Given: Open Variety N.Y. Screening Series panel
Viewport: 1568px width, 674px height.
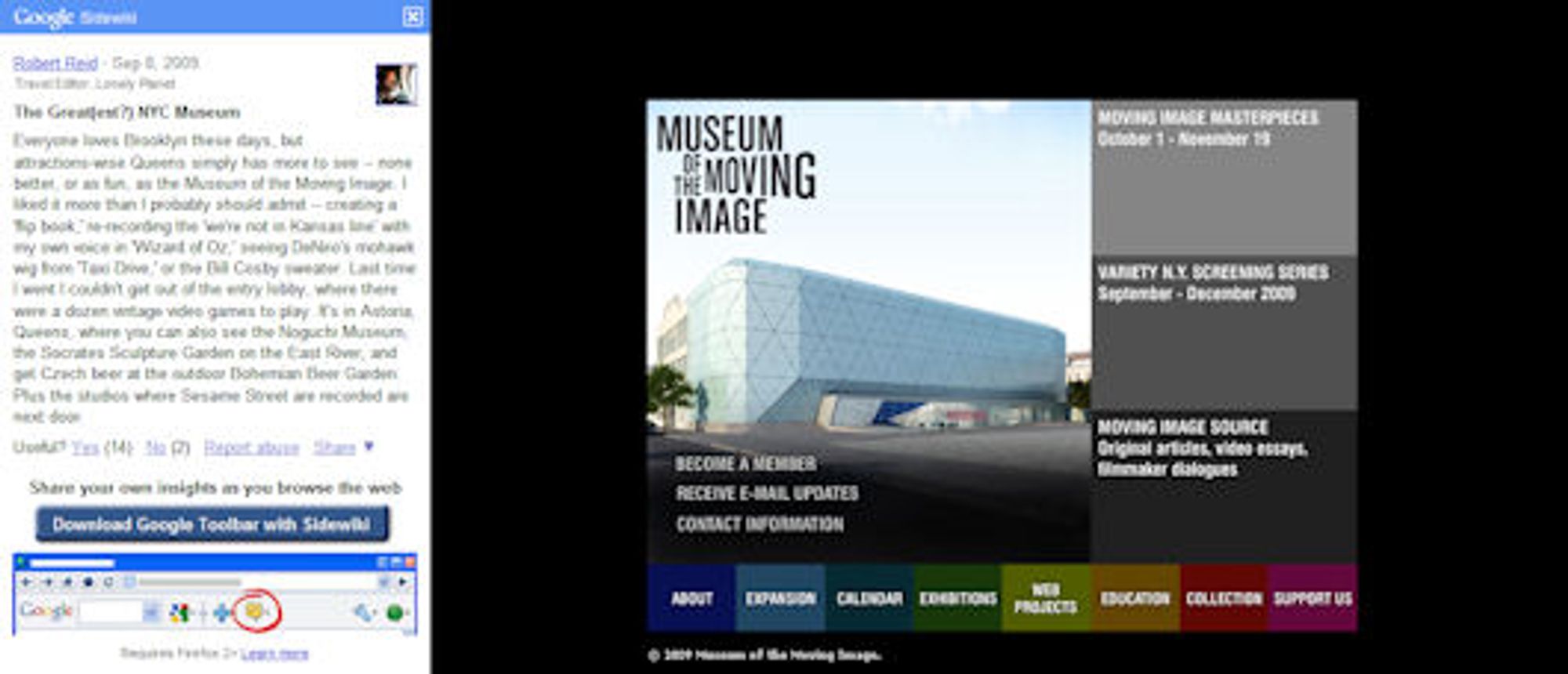Looking at the screenshot, I should tap(1224, 332).
